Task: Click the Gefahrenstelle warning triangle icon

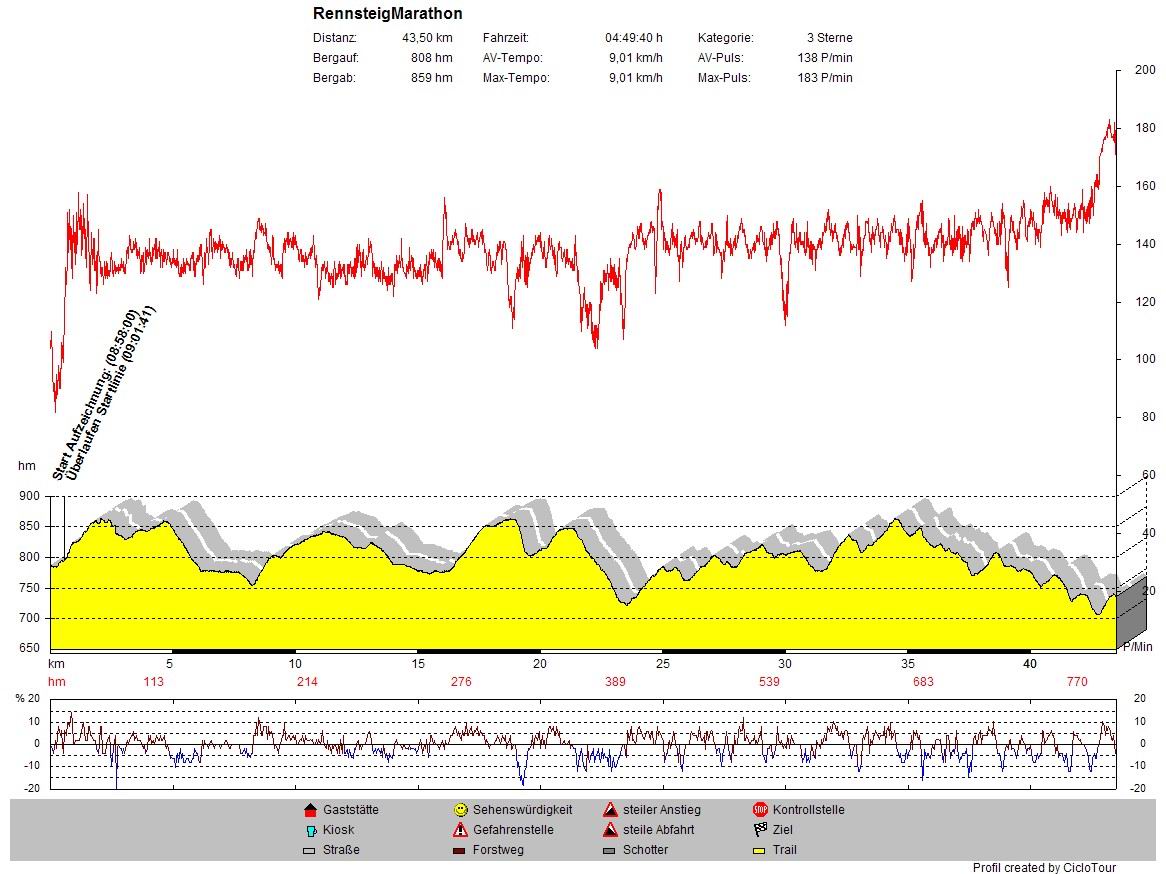Action: (460, 830)
